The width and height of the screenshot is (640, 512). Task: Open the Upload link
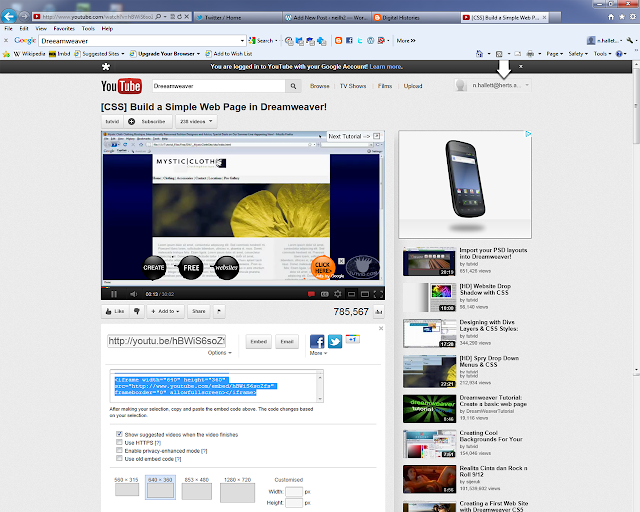pos(413,86)
